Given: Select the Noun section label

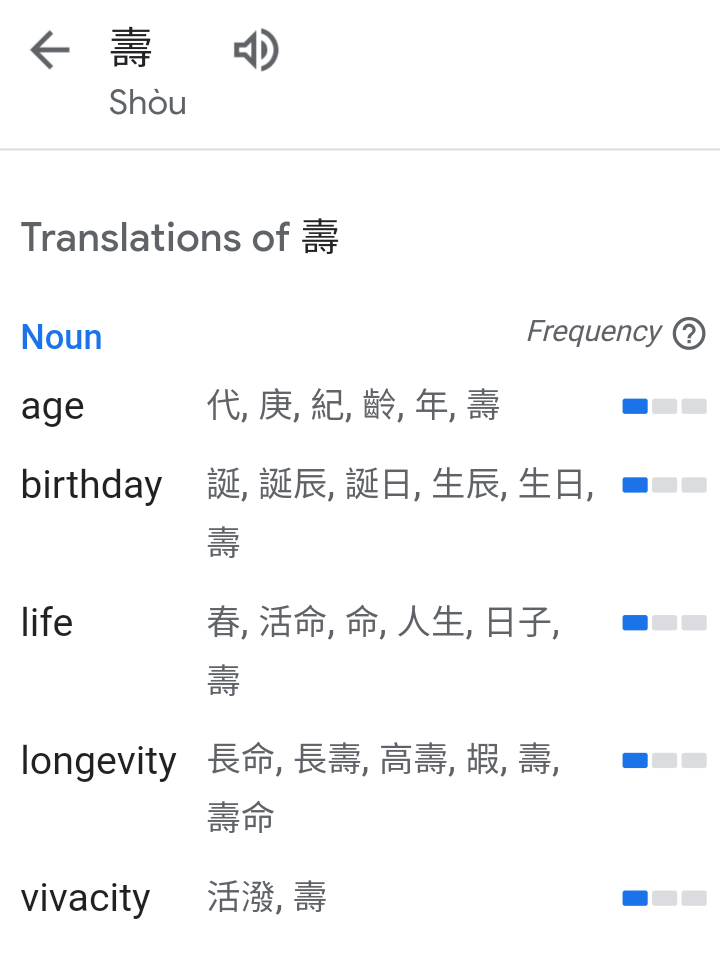Looking at the screenshot, I should pos(61,337).
